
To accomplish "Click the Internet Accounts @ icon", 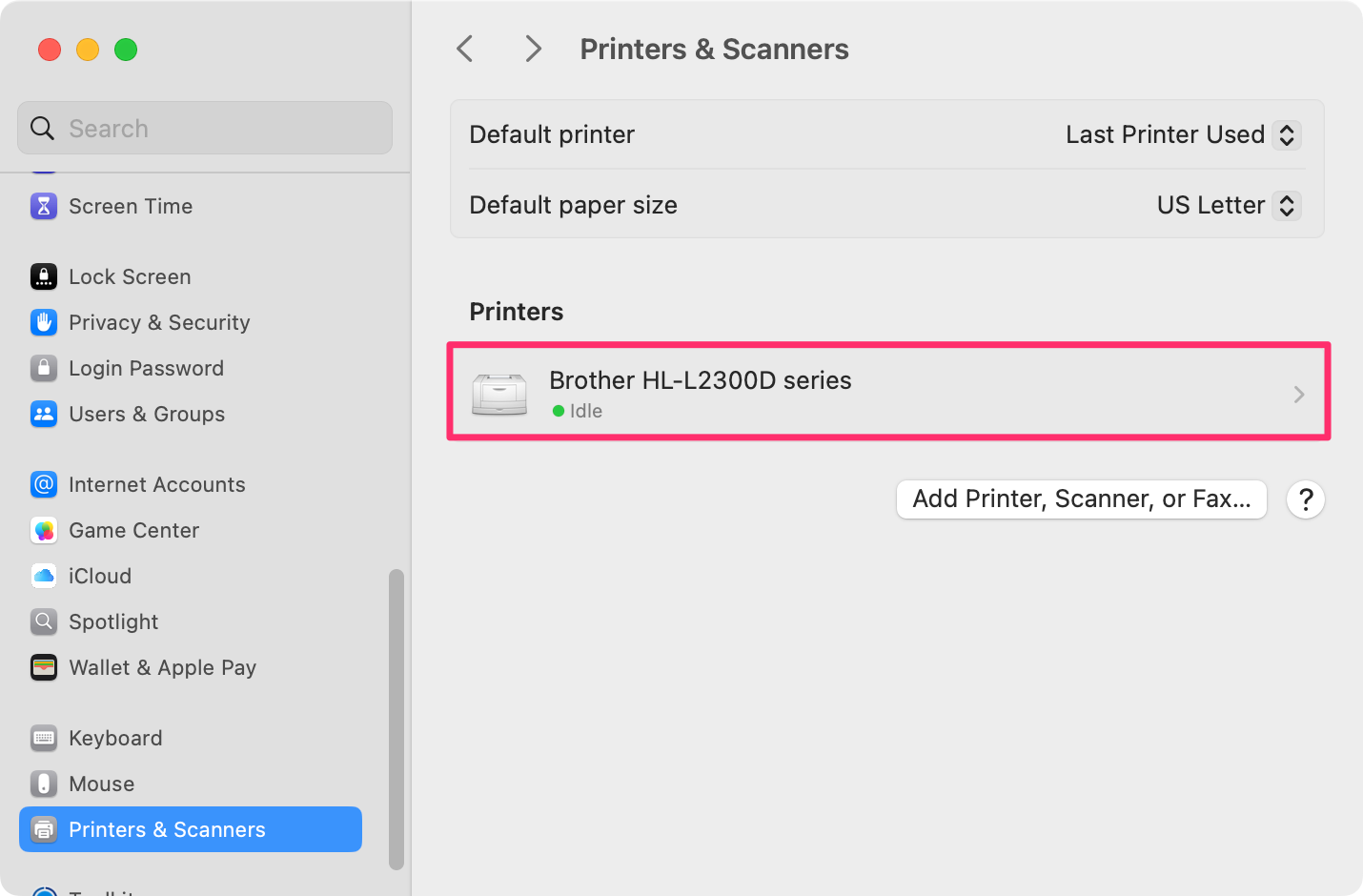I will [44, 484].
